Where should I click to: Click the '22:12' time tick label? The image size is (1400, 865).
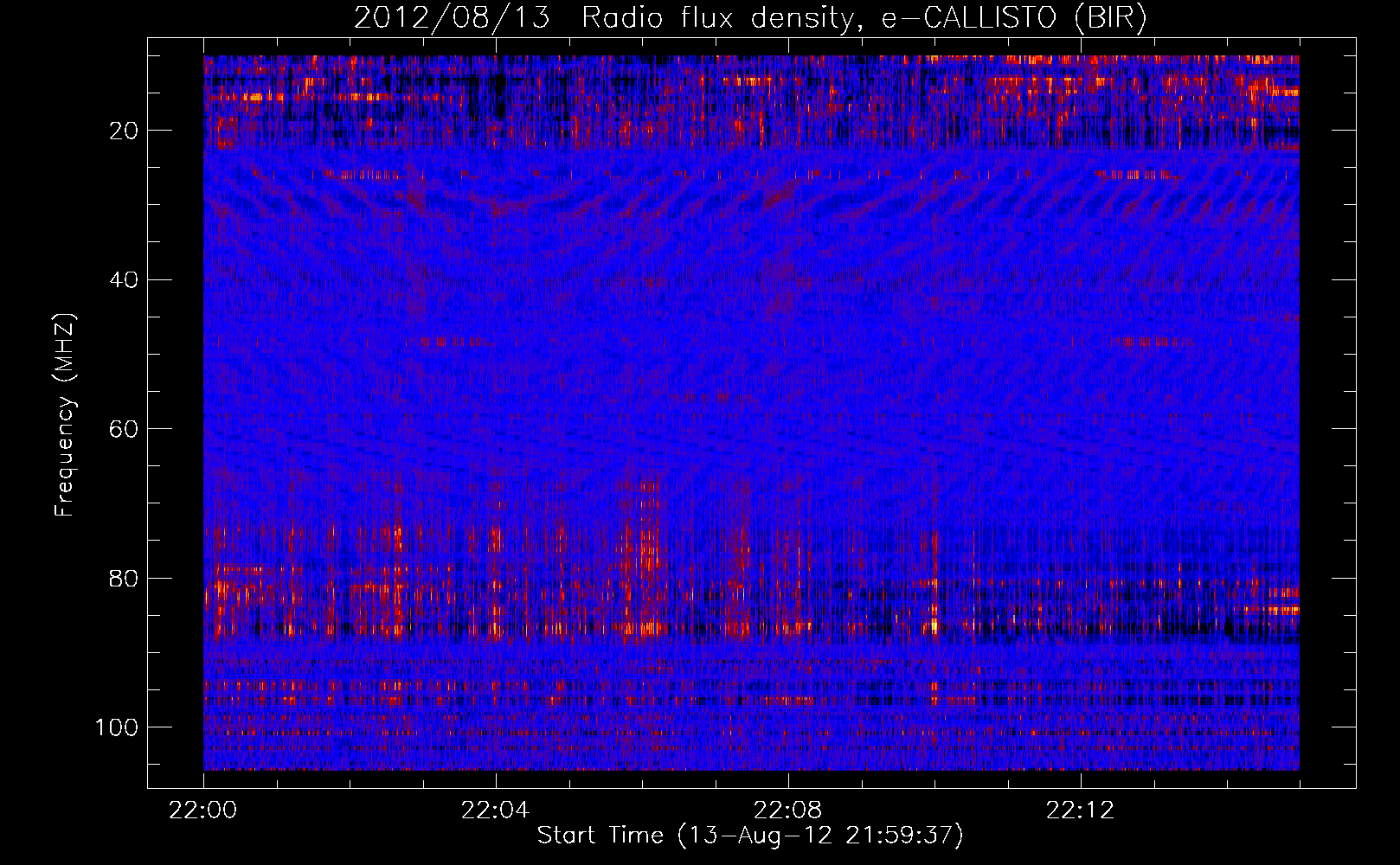[1080, 811]
